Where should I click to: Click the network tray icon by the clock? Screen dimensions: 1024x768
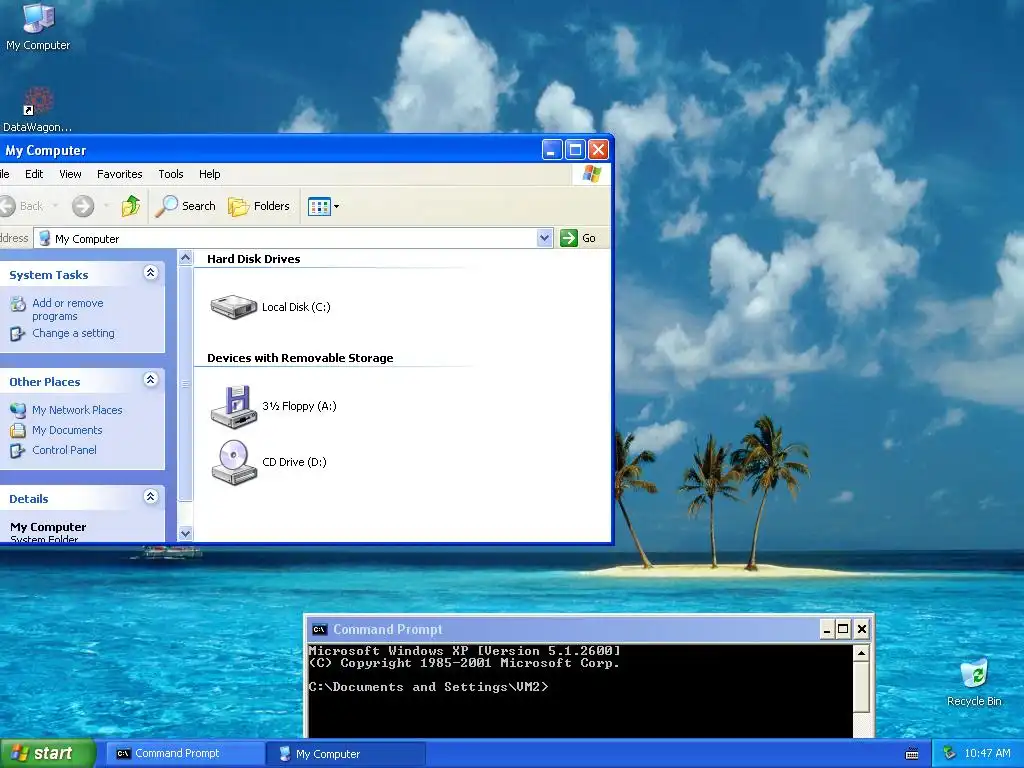[x=950, y=753]
